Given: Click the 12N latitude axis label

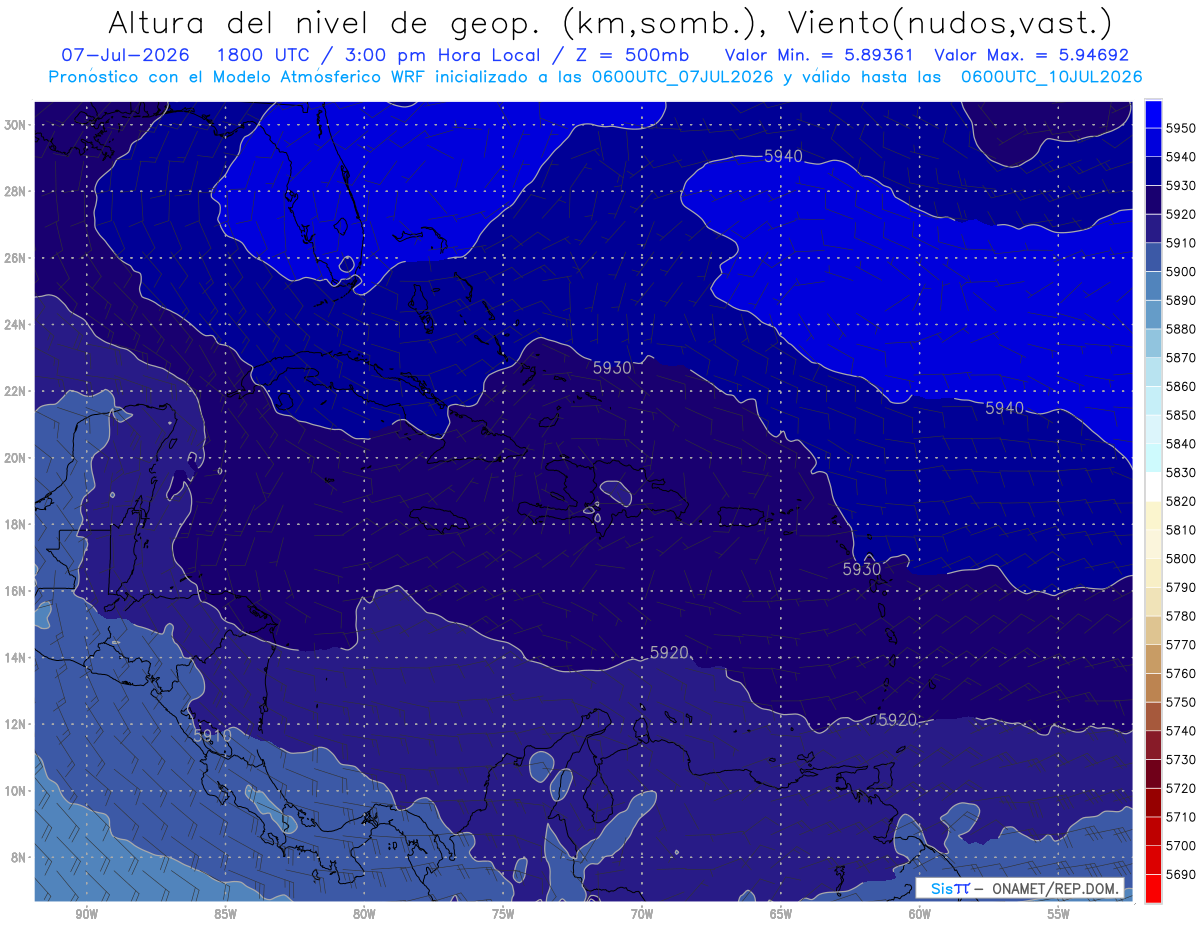Looking at the screenshot, I should 15,724.
